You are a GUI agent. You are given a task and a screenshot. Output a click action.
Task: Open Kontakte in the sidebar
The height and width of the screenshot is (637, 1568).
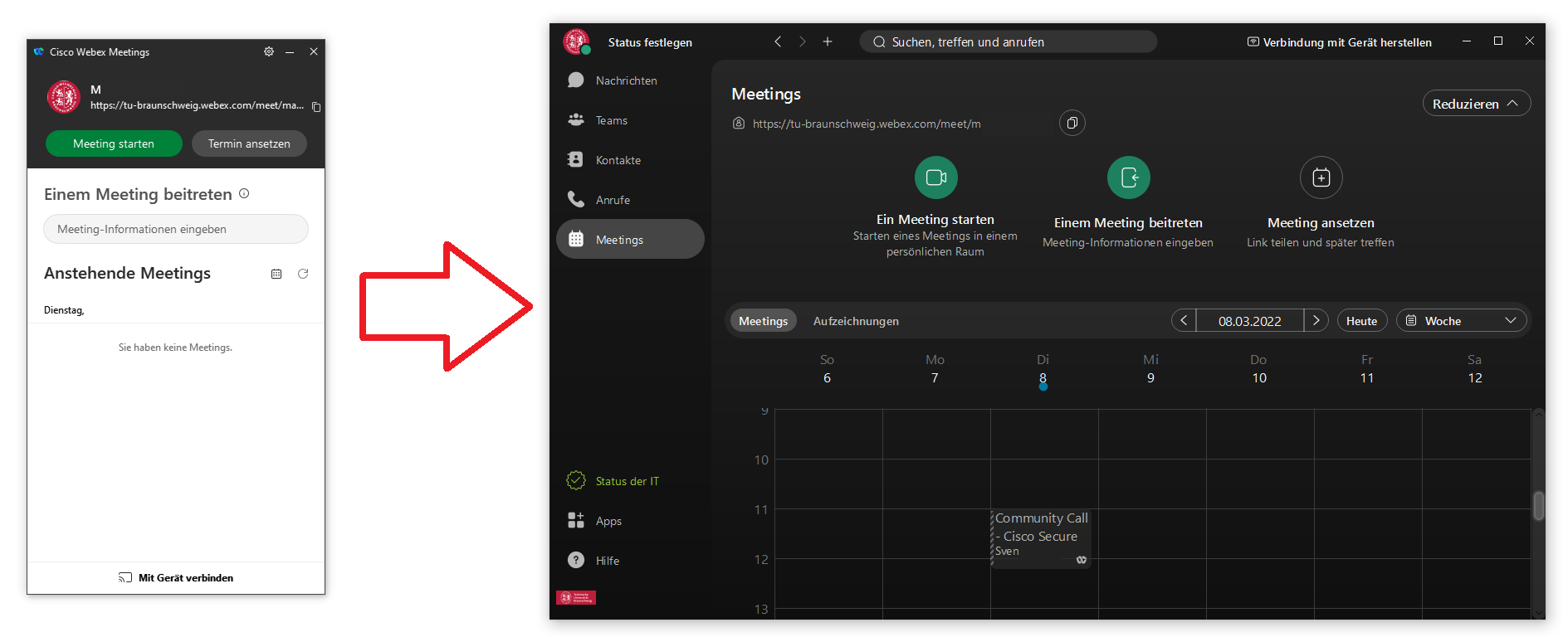click(630, 160)
